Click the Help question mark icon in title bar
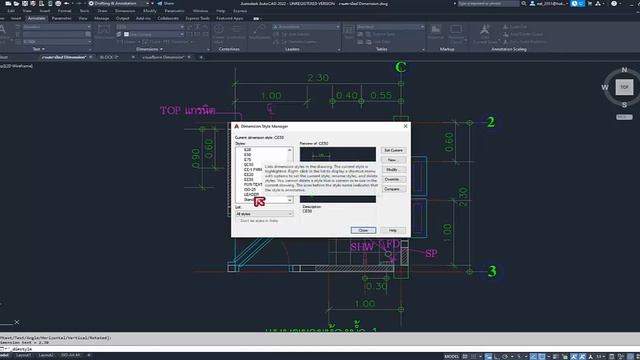 coord(614,3)
